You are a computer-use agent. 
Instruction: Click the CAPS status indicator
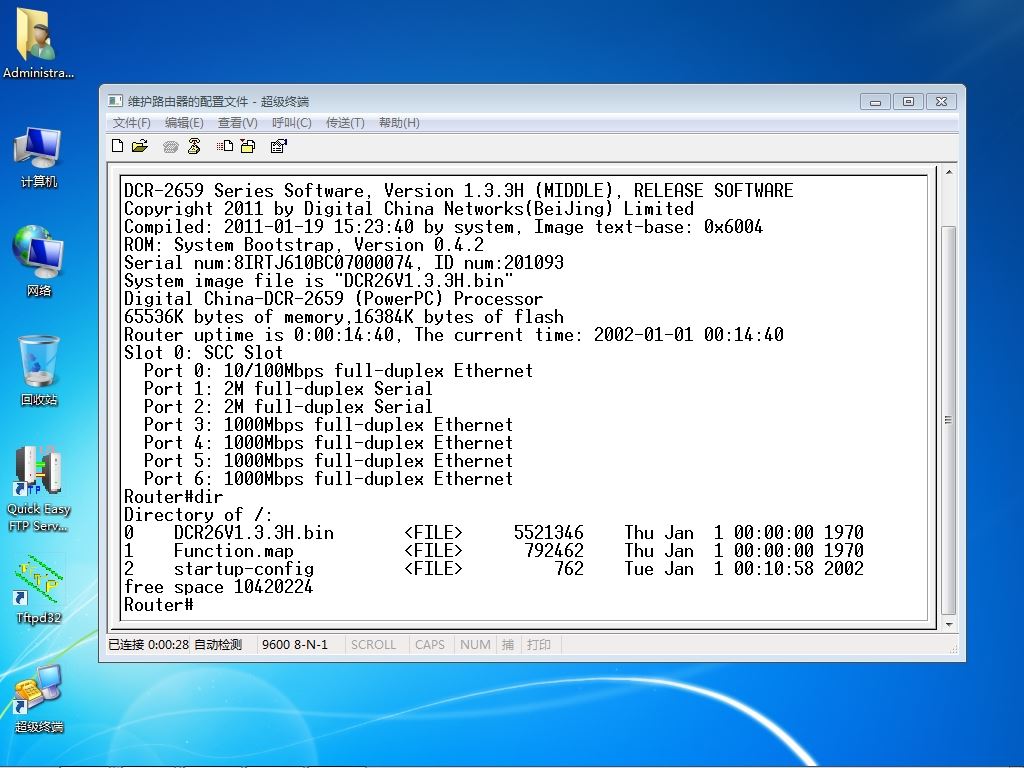[x=430, y=645]
